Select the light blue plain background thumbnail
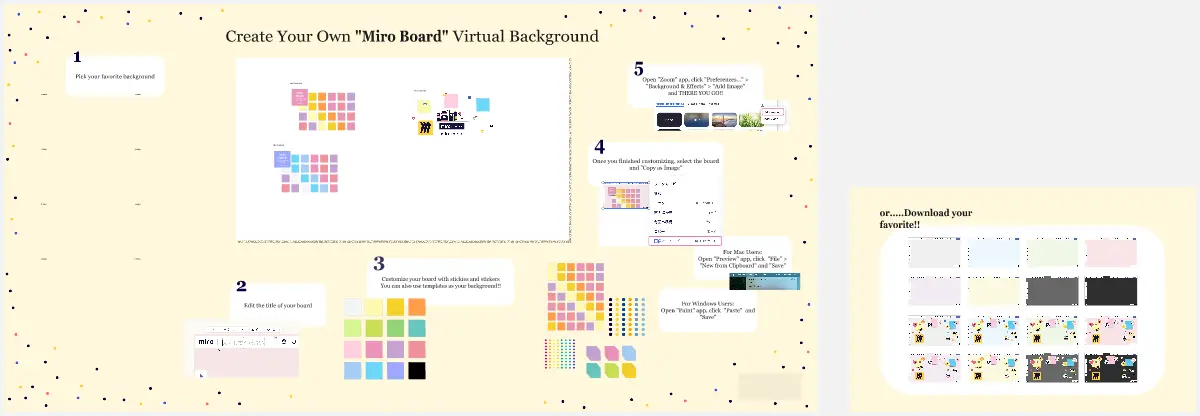The height and width of the screenshot is (416, 1200). (x=993, y=252)
